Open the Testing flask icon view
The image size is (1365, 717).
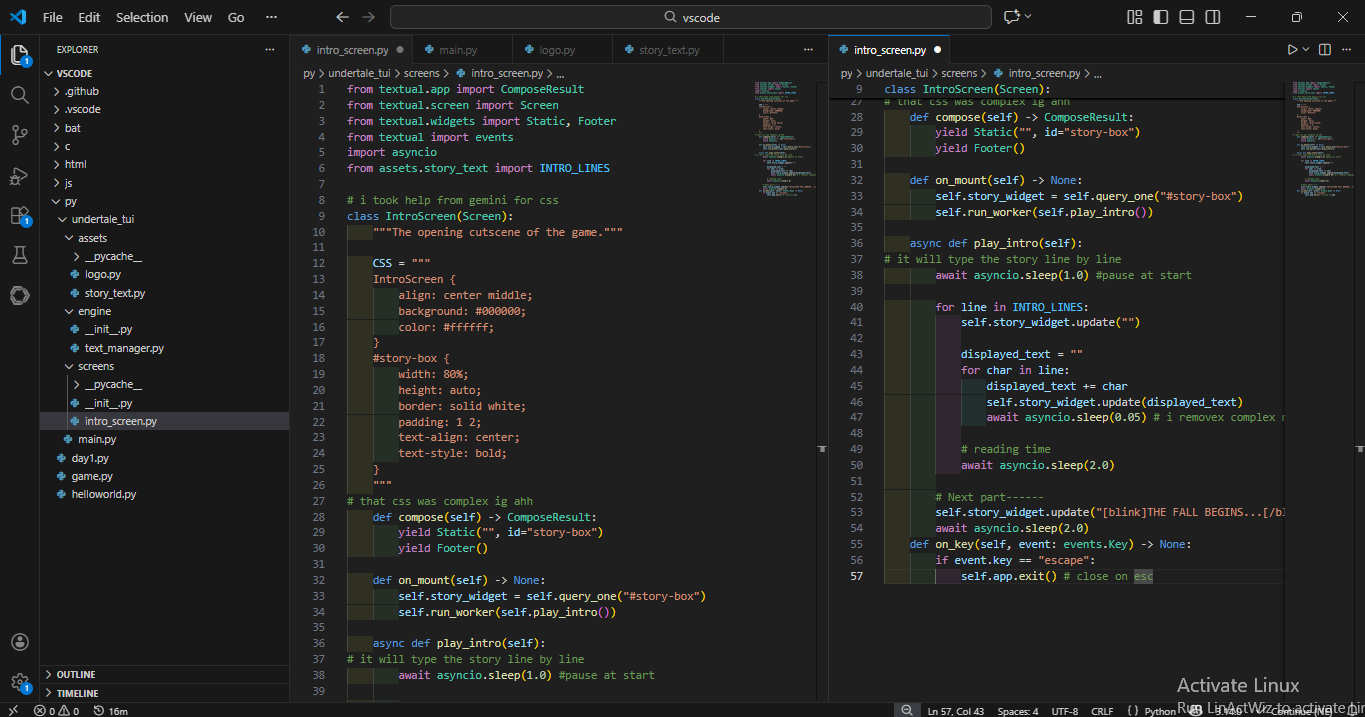click(x=20, y=256)
